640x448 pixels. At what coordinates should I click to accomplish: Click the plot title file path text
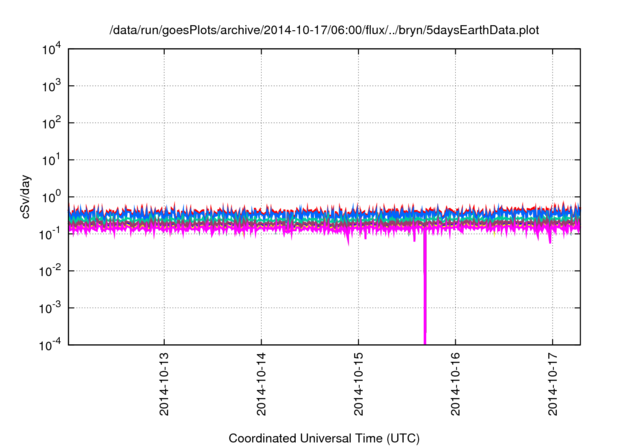click(x=324, y=30)
